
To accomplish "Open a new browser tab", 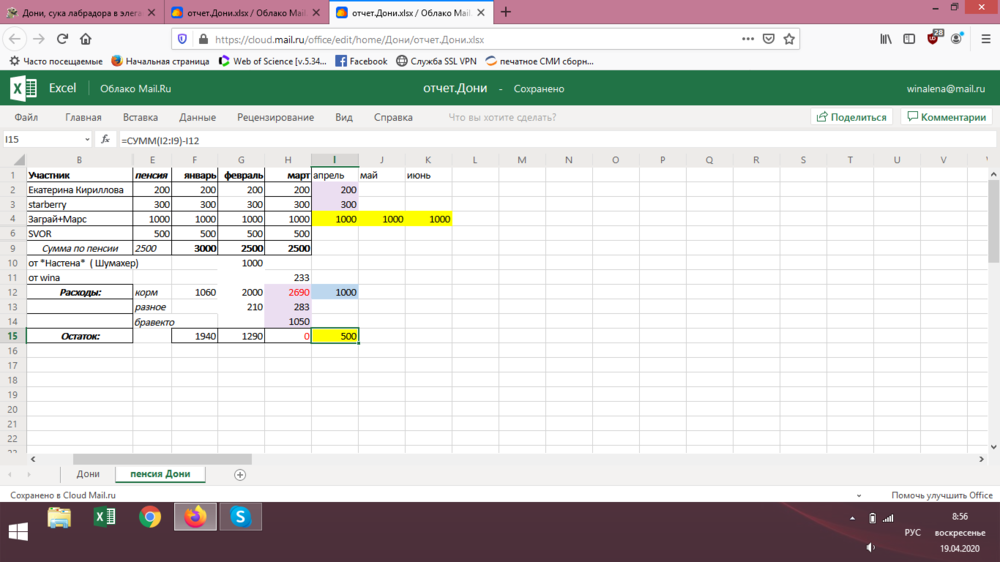I will click(506, 12).
